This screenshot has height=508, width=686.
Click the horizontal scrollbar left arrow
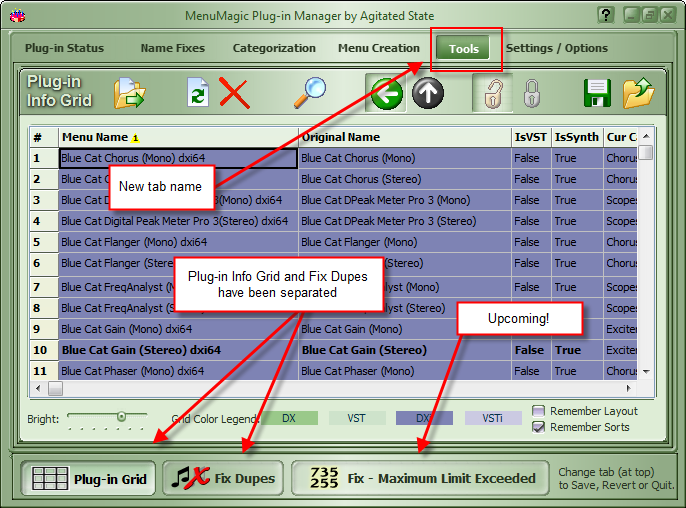[38, 388]
